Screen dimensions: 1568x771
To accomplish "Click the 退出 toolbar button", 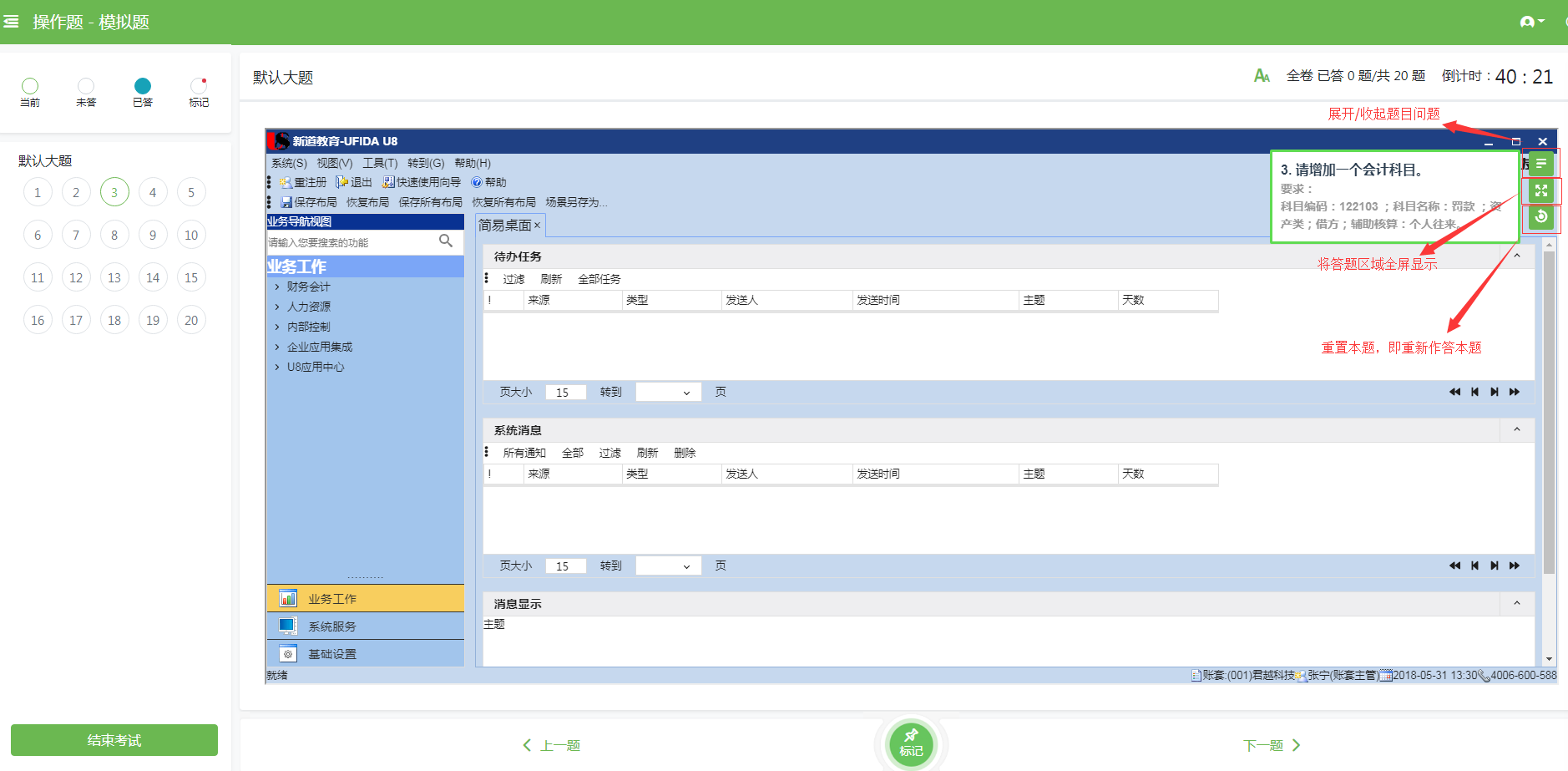I will coord(354,182).
